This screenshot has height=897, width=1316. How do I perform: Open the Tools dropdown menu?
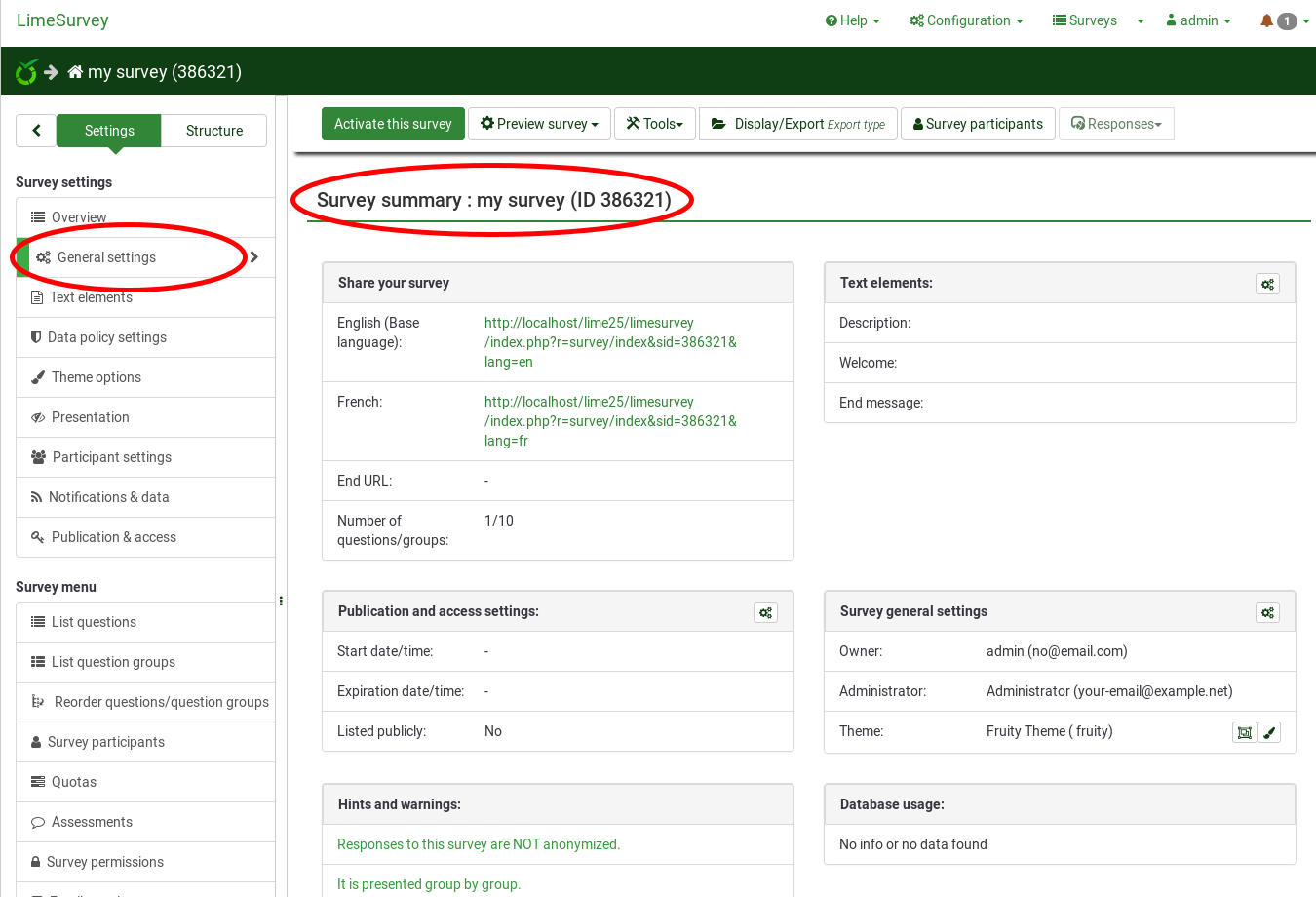(654, 124)
